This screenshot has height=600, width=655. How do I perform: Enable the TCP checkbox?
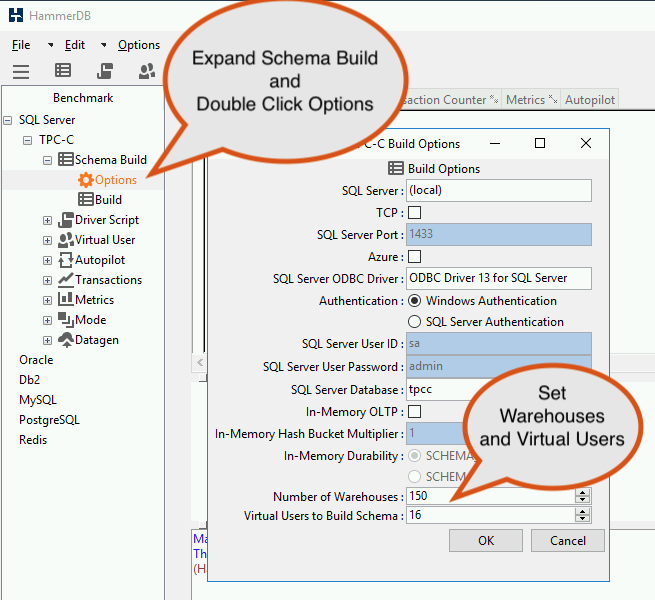(414, 213)
